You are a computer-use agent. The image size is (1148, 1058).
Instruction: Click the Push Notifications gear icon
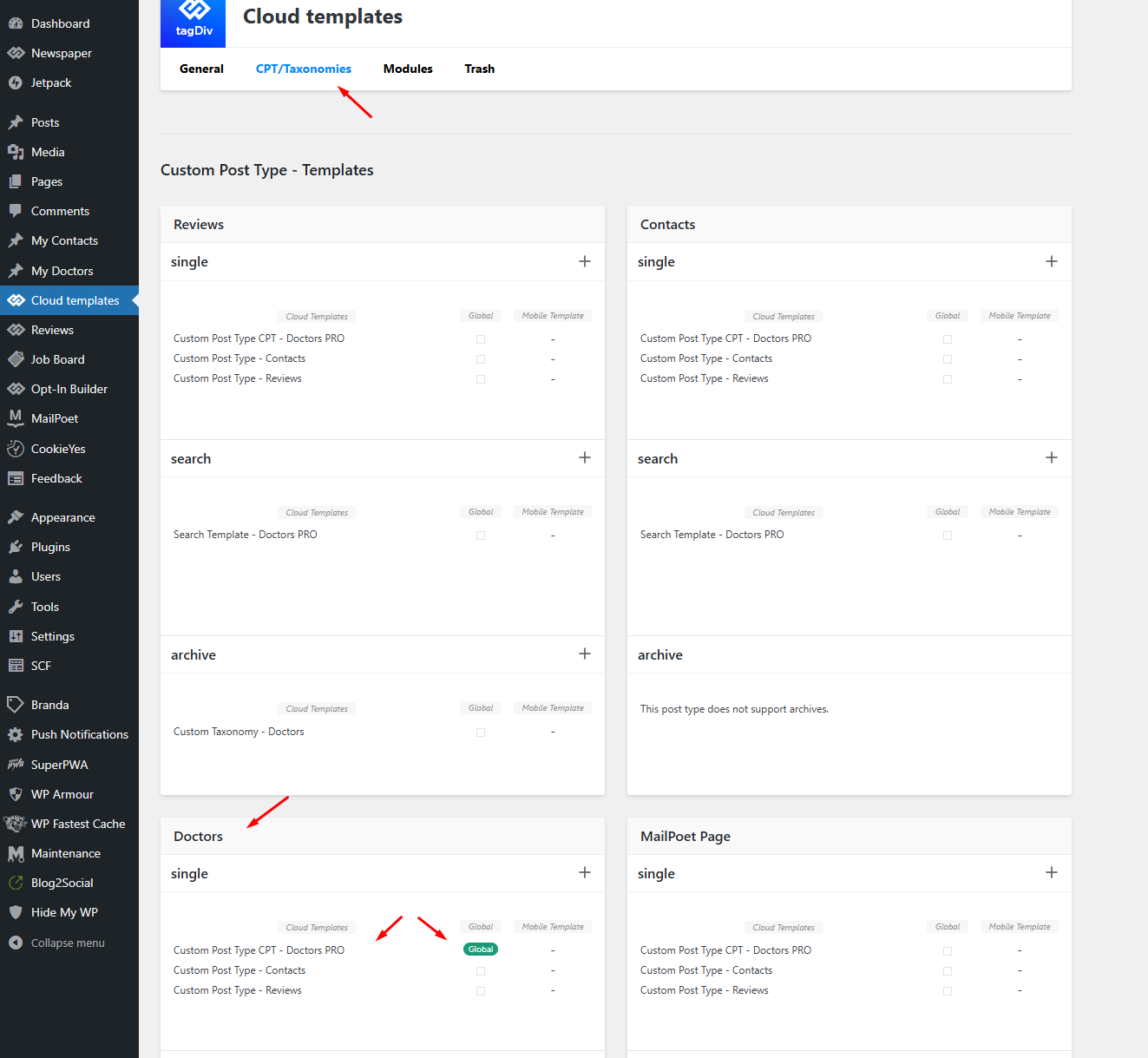(16, 734)
